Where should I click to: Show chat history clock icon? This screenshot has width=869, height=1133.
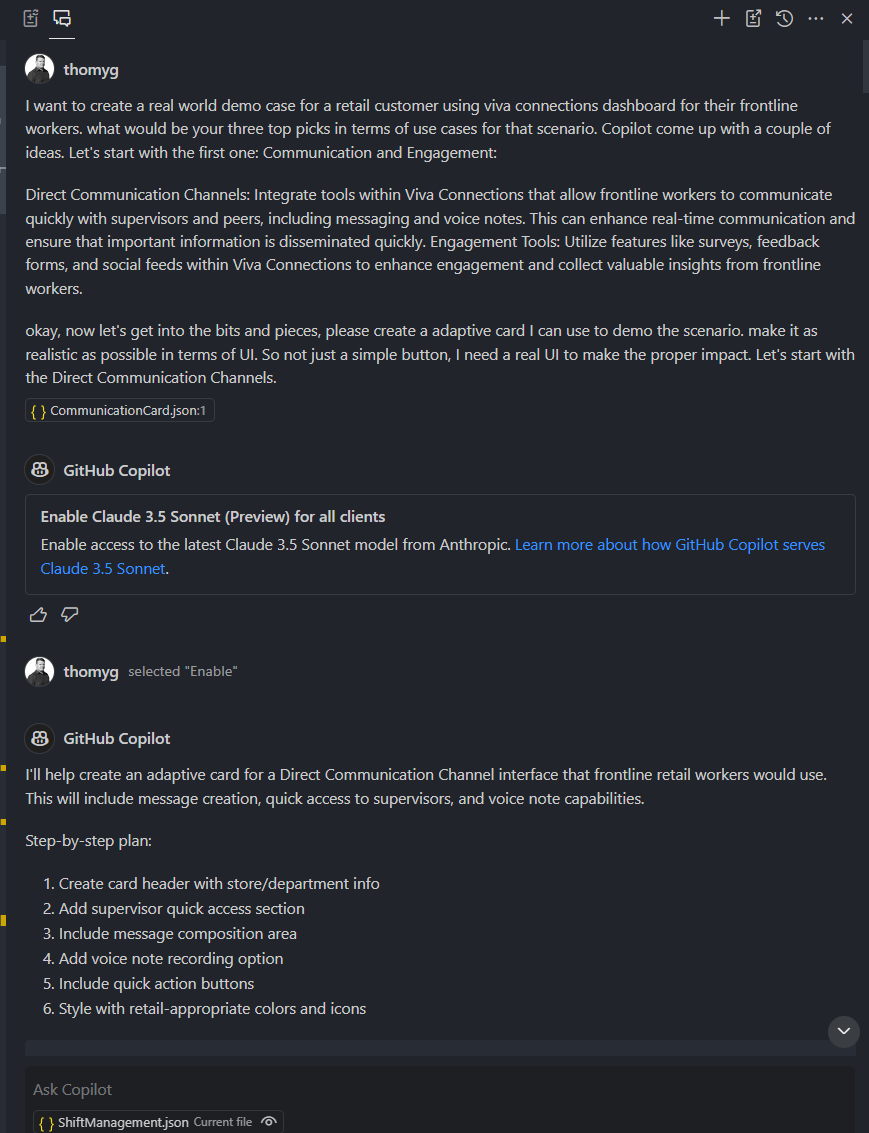coord(784,18)
